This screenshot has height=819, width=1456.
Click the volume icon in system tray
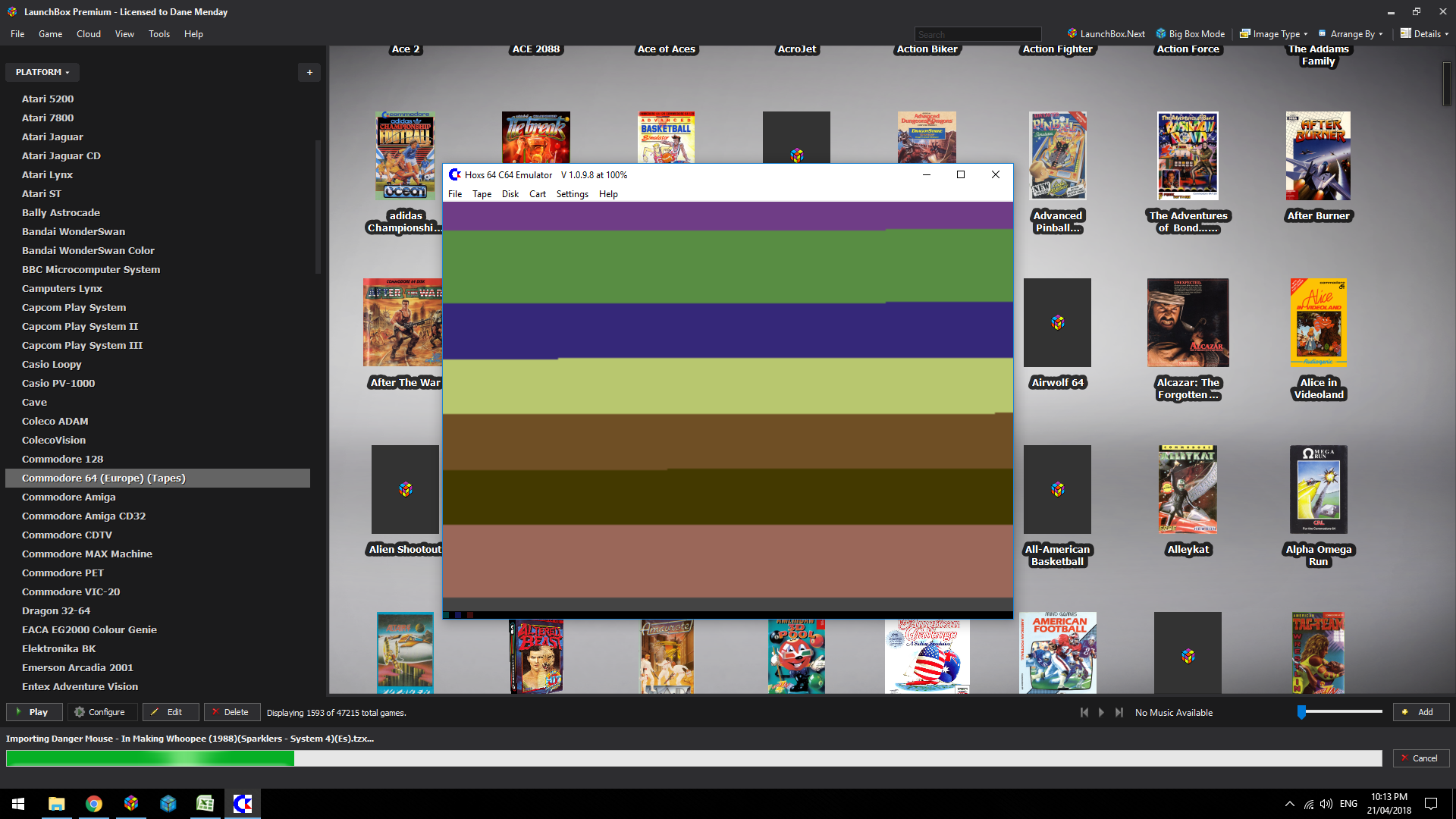1326,804
